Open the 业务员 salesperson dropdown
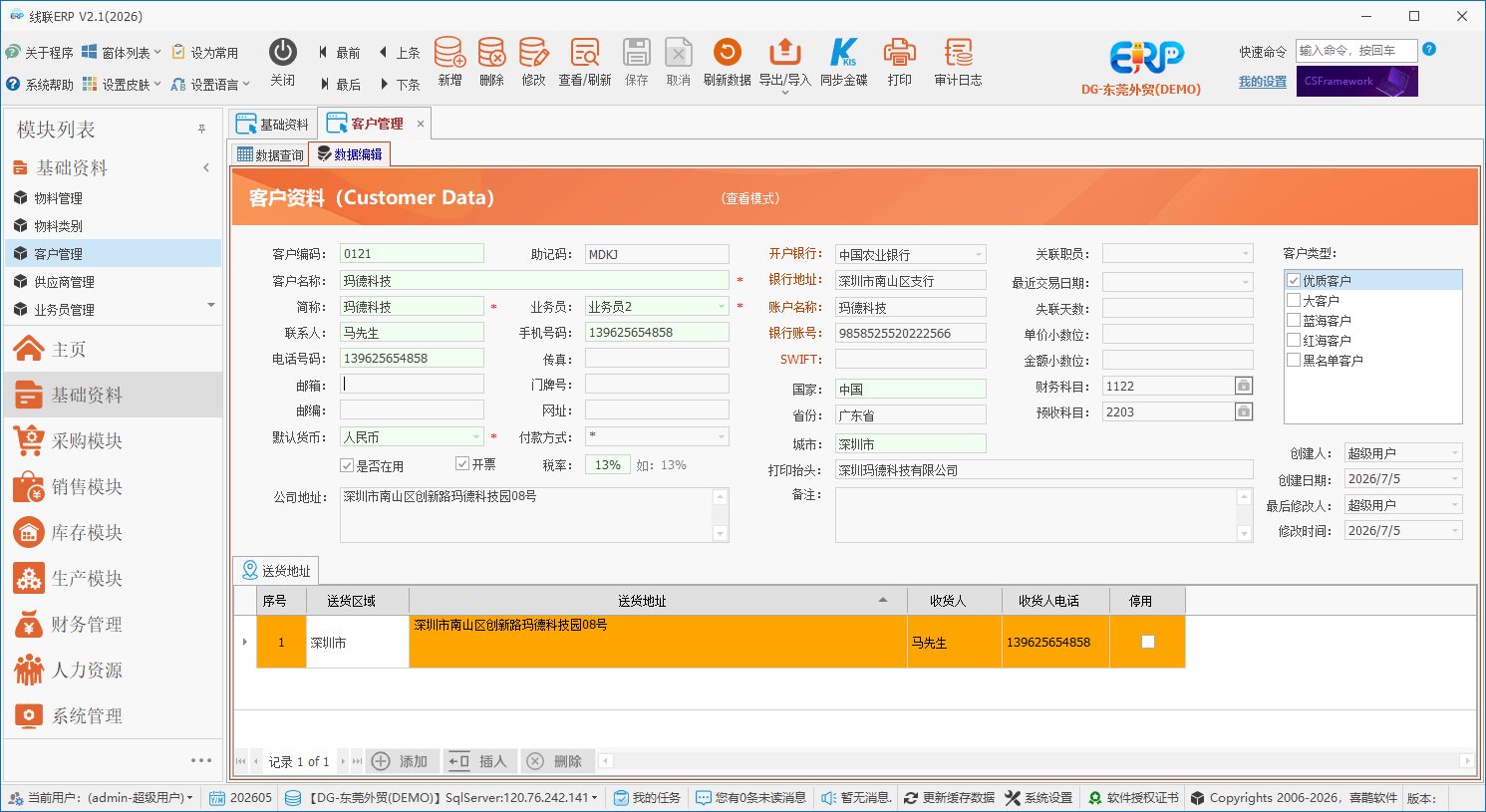The image size is (1486, 812). (722, 306)
